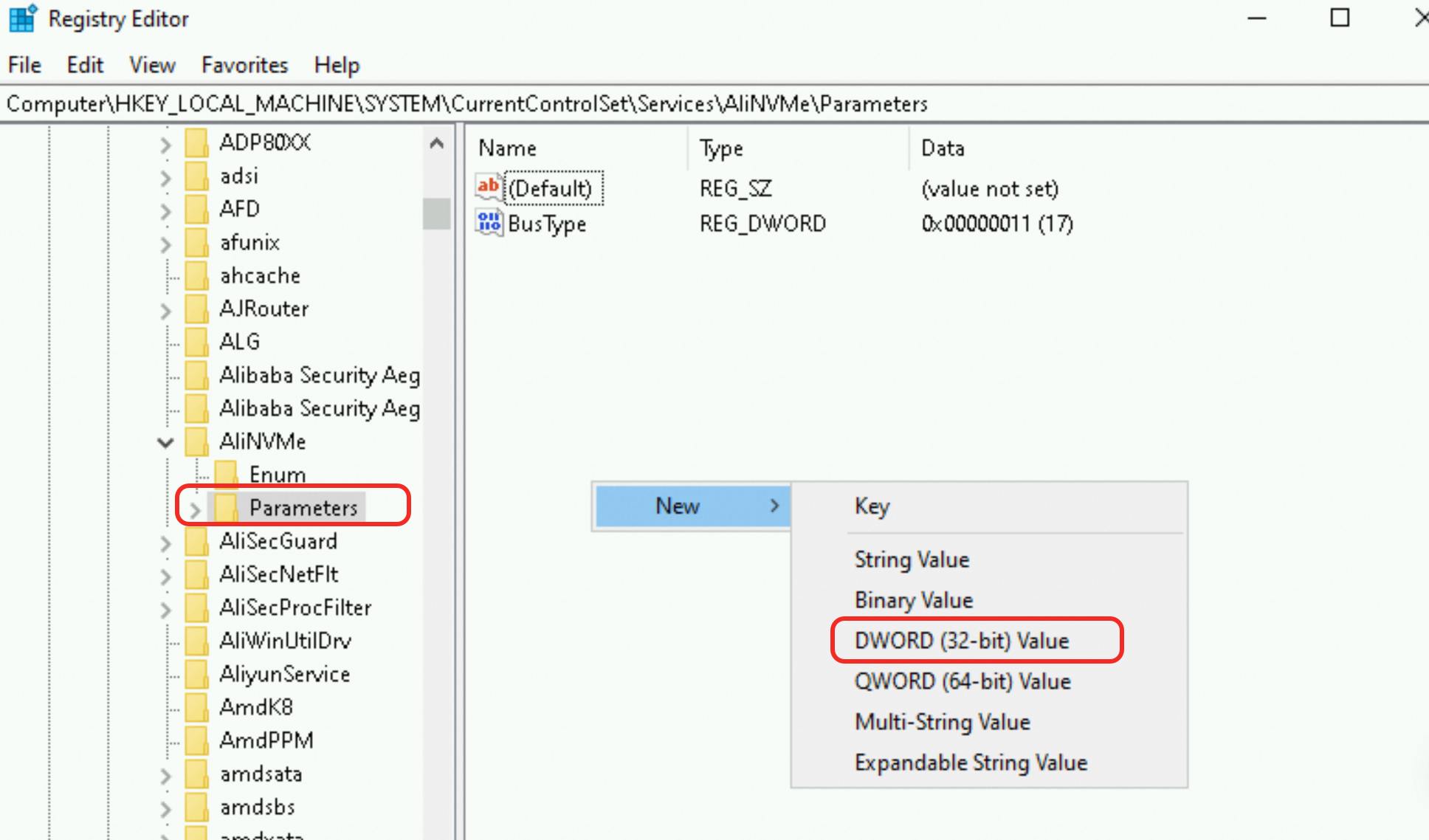This screenshot has width=1429, height=840.
Task: Open the View menu
Action: coord(152,65)
